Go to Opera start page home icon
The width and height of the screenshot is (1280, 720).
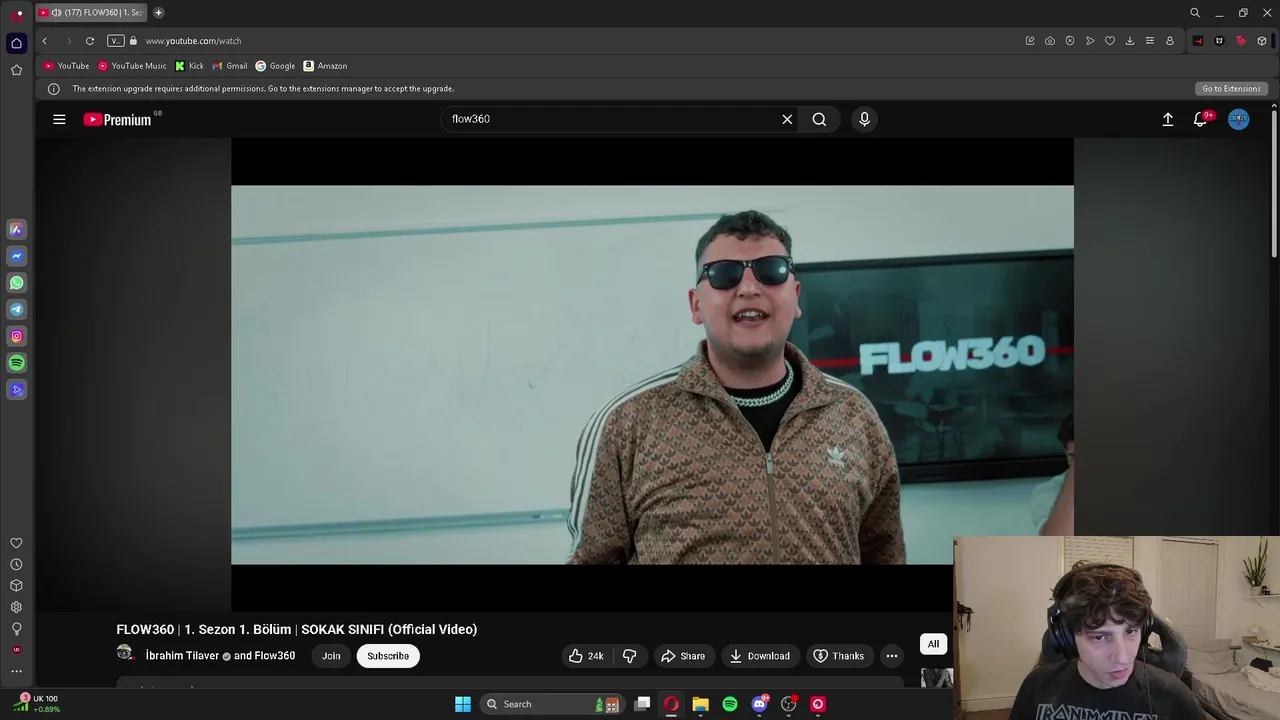point(16,43)
